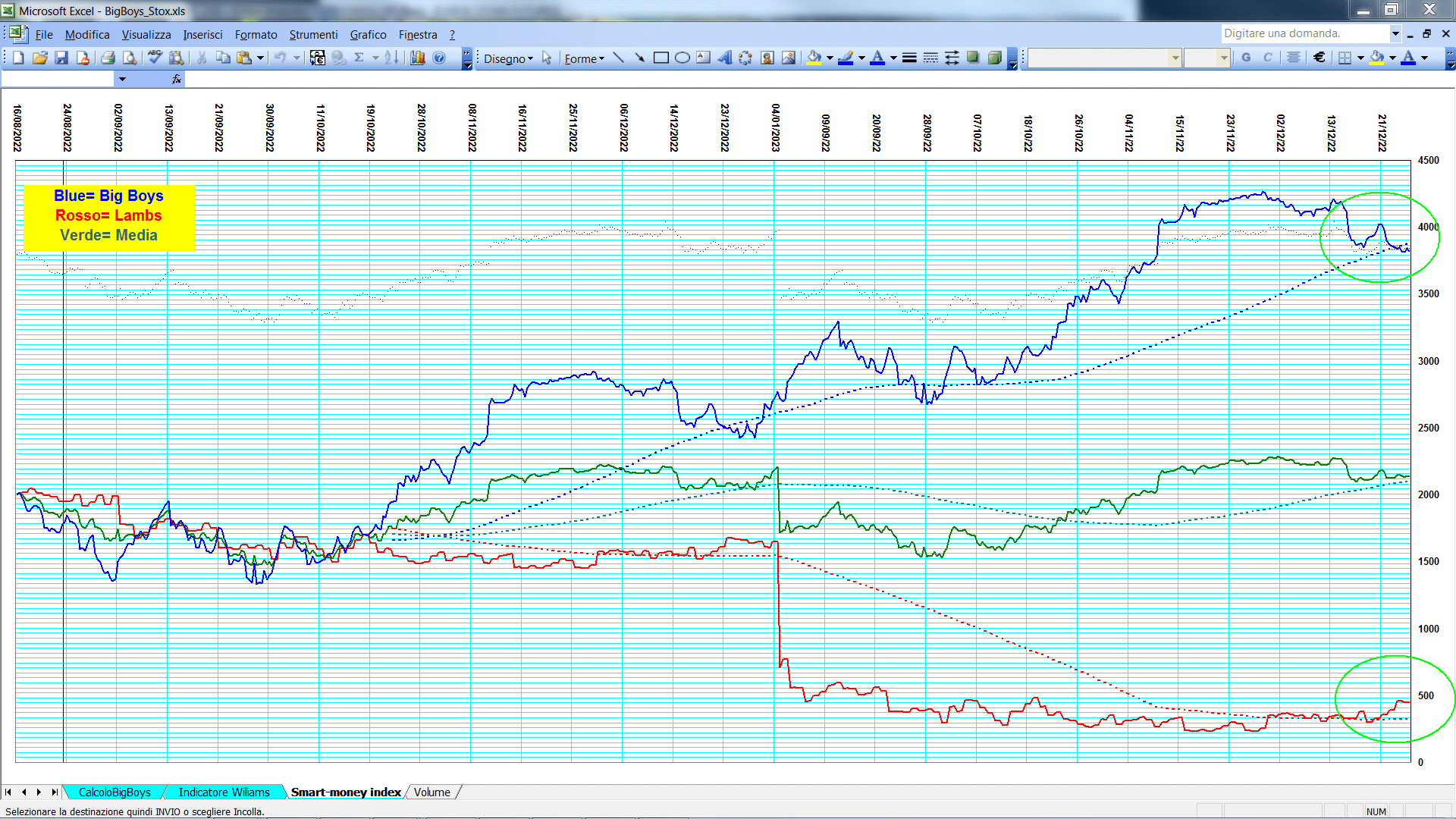
Task: Click the Paste clipboard icon
Action: tap(244, 58)
